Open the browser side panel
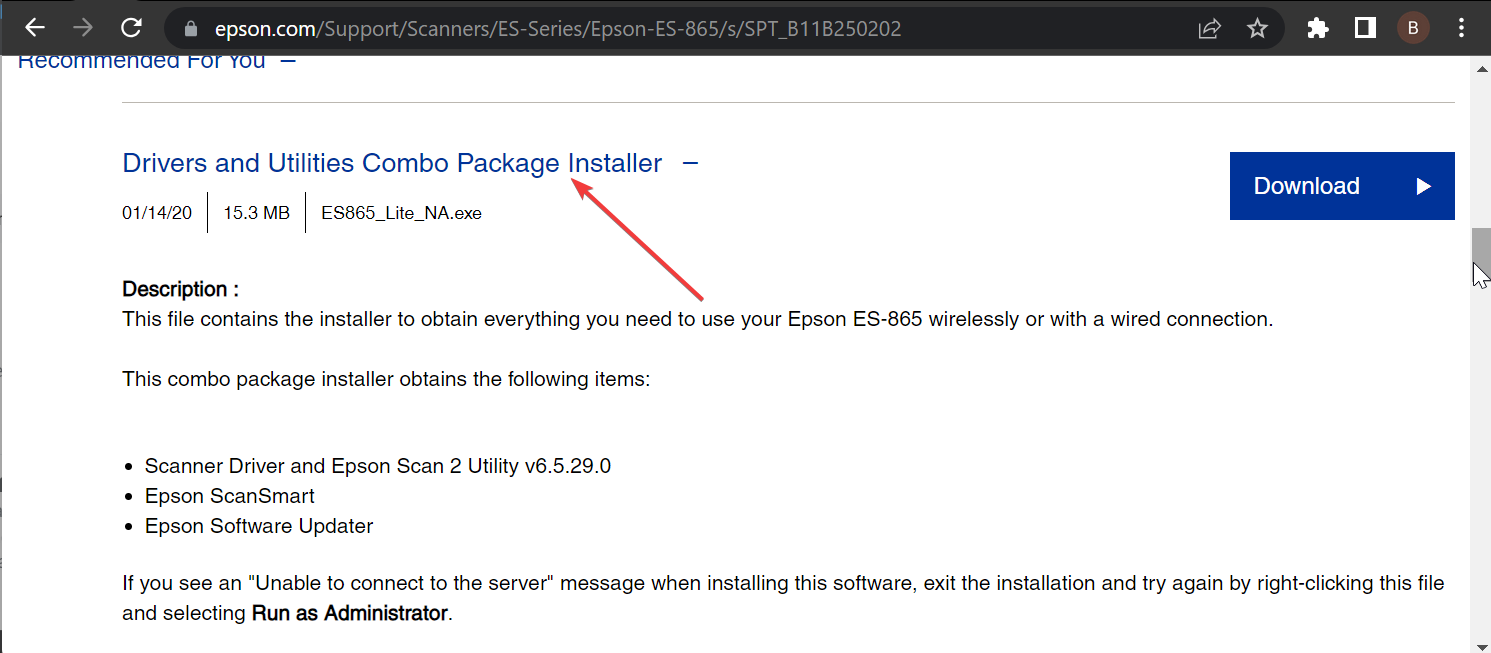This screenshot has width=1491, height=653. 1365,29
